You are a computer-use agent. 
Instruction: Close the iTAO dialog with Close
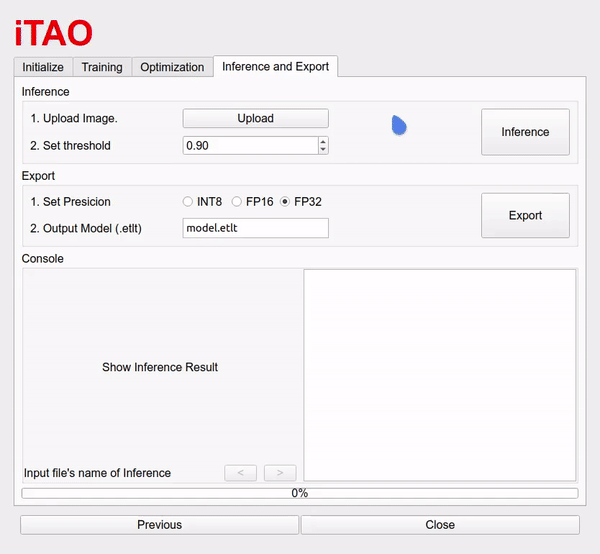(x=440, y=525)
